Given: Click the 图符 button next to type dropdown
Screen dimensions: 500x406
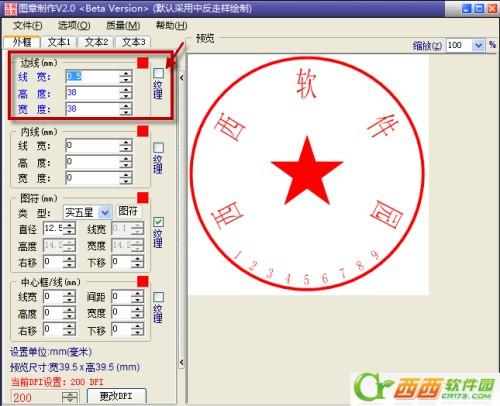Looking at the screenshot, I should [x=128, y=211].
